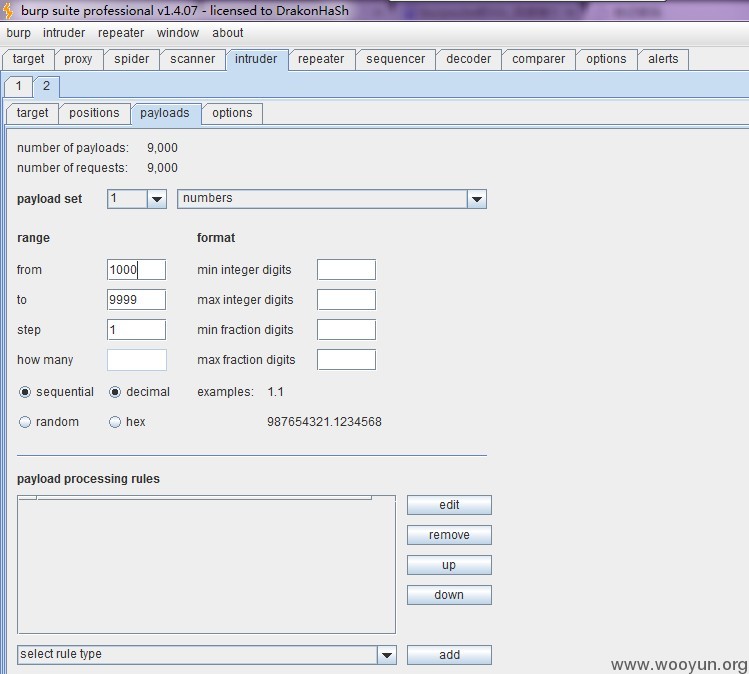
Task: Select the sequential radio button
Action: pyautogui.click(x=25, y=393)
